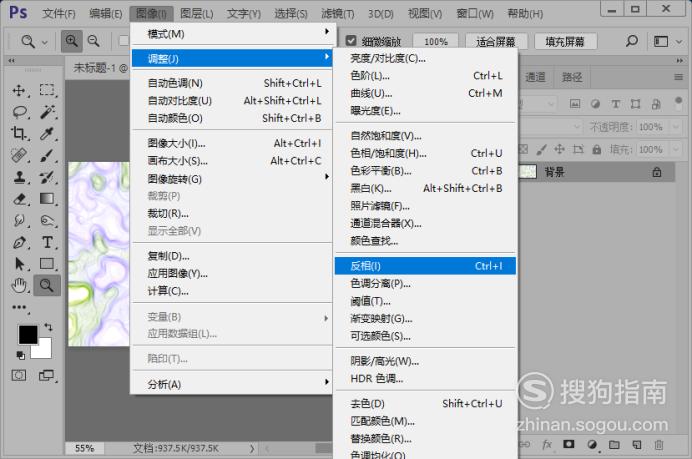Viewport: 692px width, 459px height.
Task: Choose Zoom Out in options bar
Action: pos(94,41)
